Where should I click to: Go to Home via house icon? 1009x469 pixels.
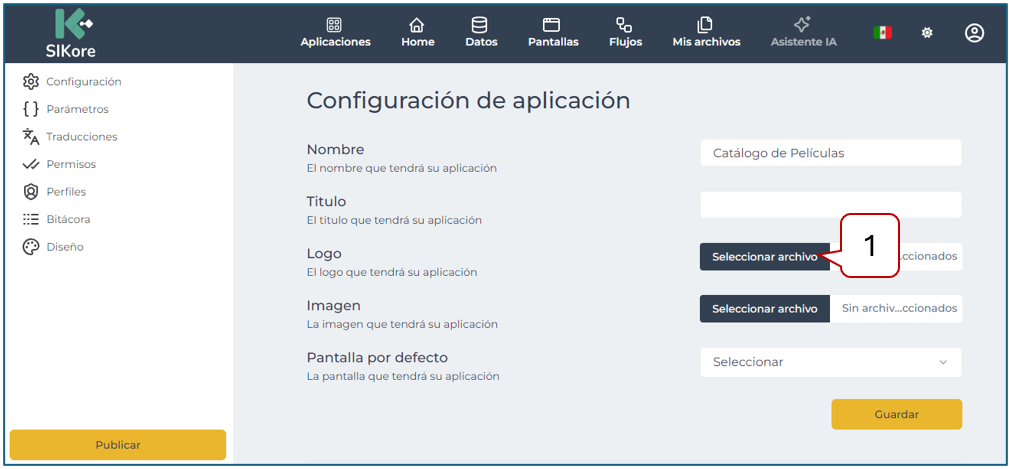[x=417, y=26]
